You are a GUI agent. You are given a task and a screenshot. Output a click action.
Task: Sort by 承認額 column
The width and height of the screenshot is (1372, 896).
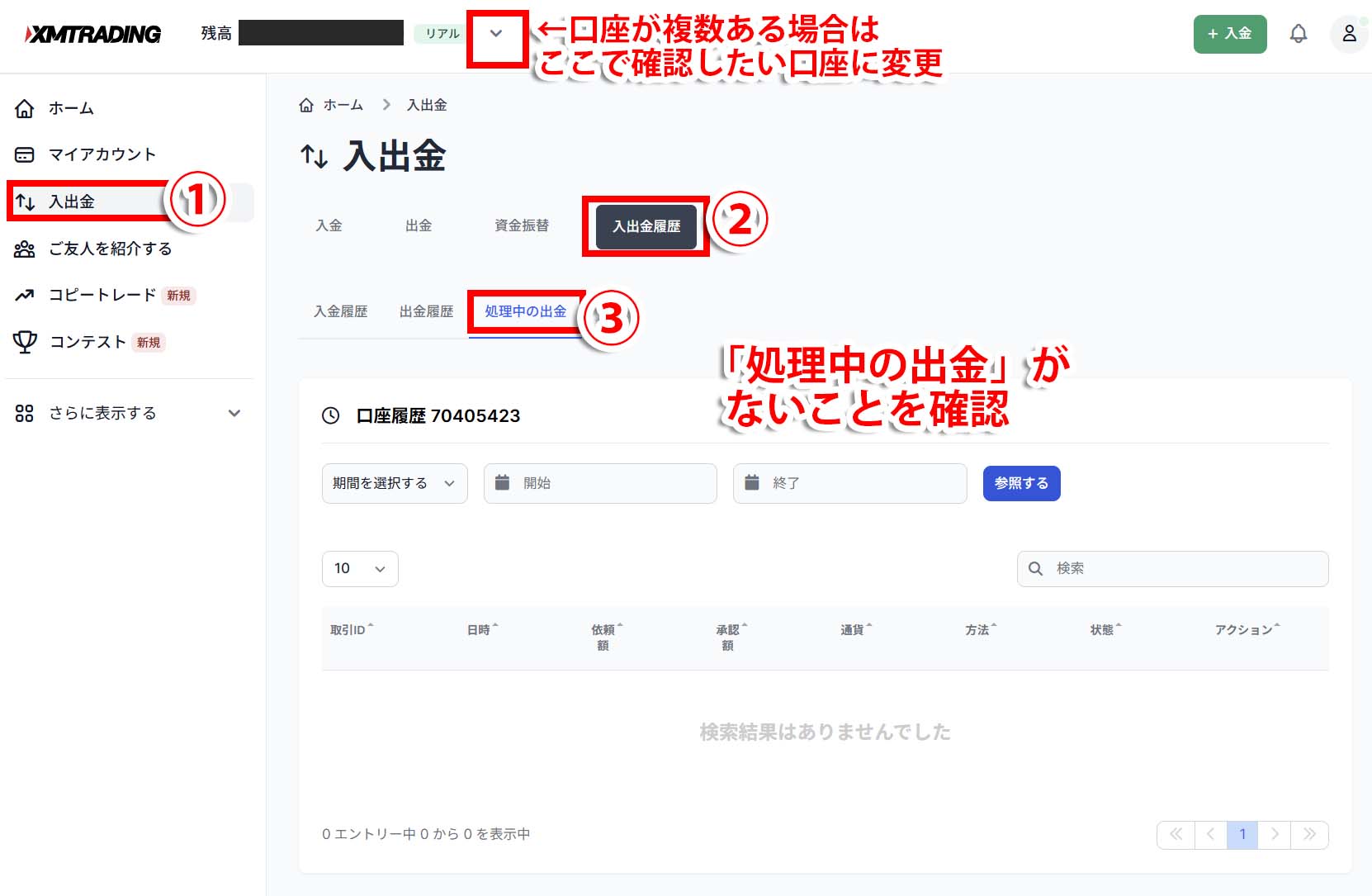point(731,637)
